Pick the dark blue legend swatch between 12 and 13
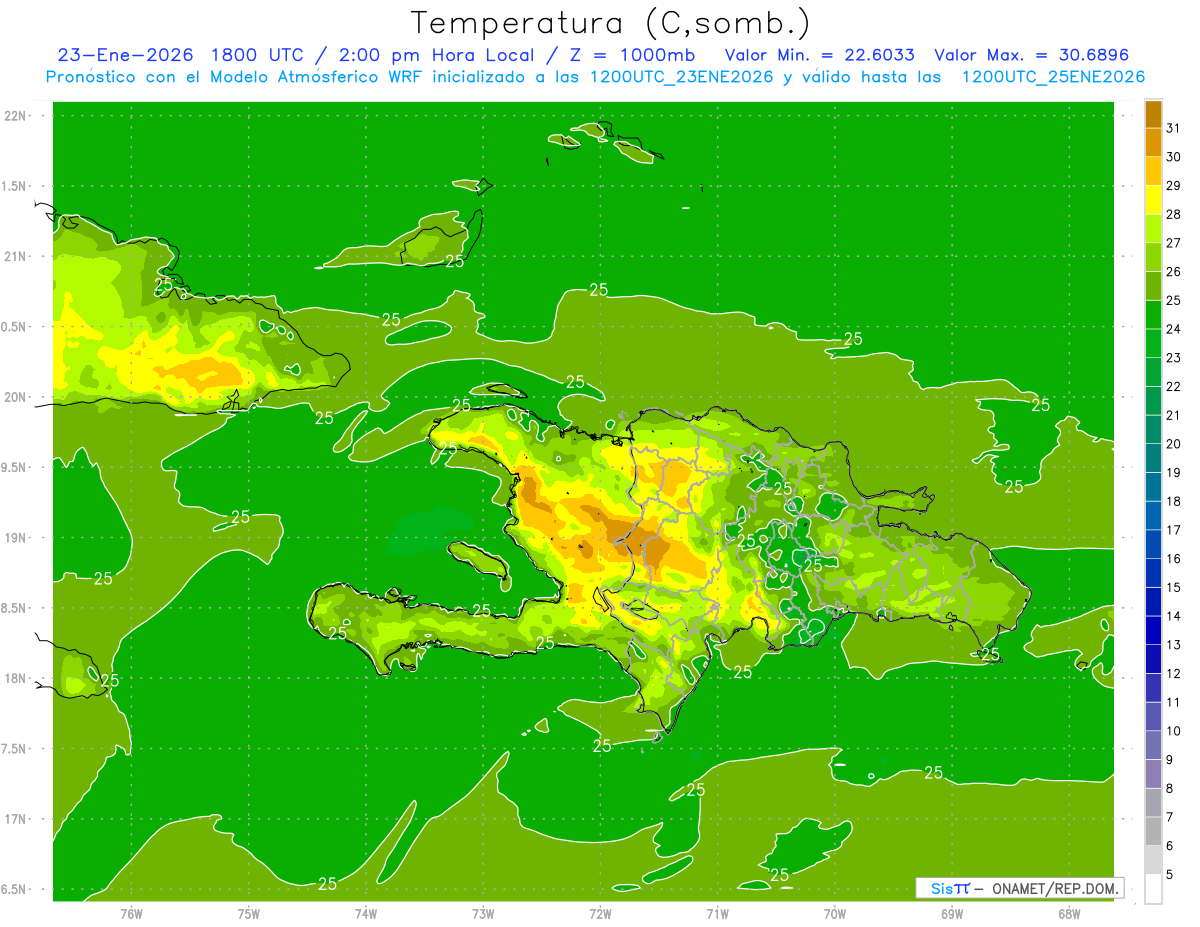 click(1153, 659)
